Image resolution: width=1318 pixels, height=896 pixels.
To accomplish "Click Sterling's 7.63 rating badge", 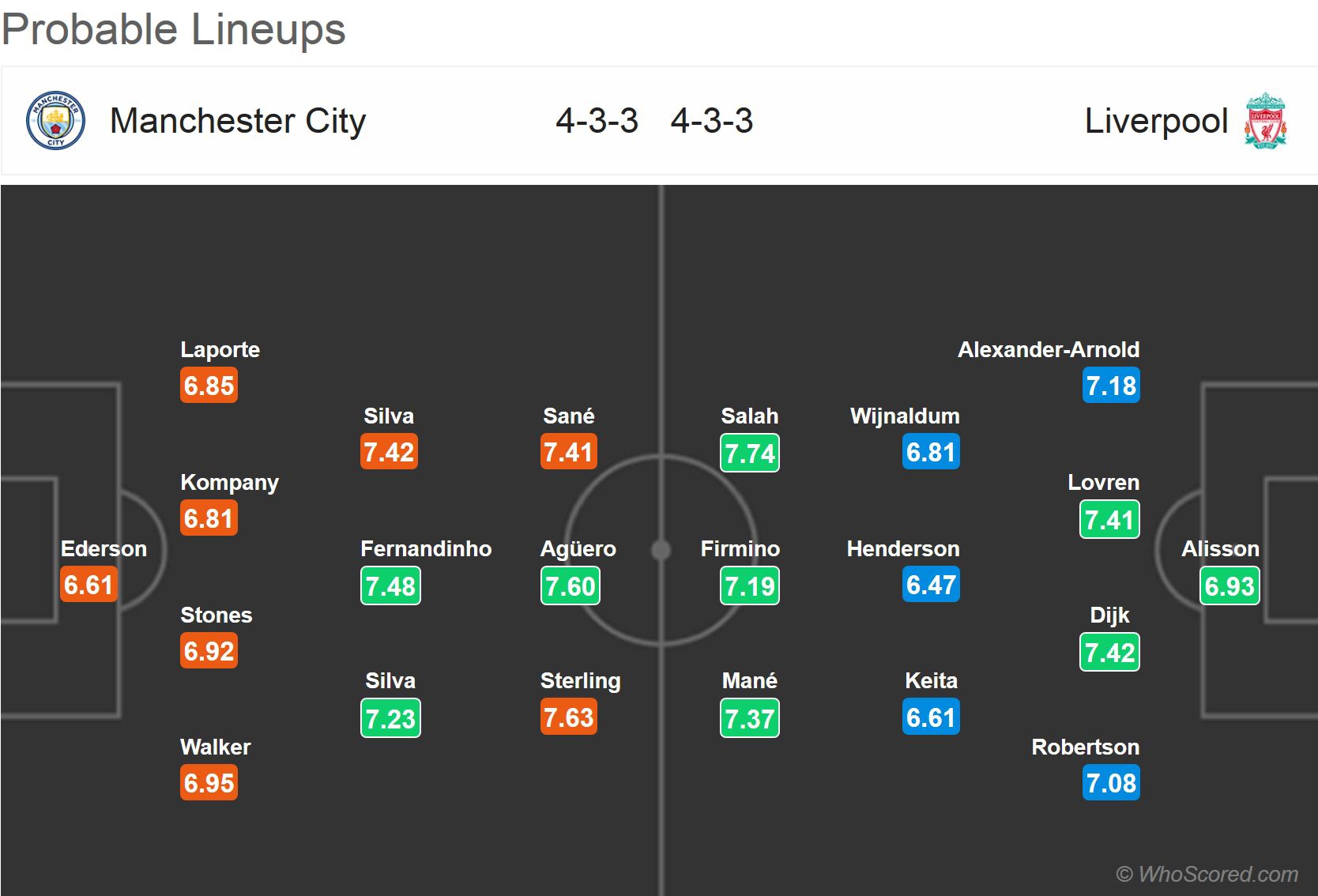I will (569, 717).
